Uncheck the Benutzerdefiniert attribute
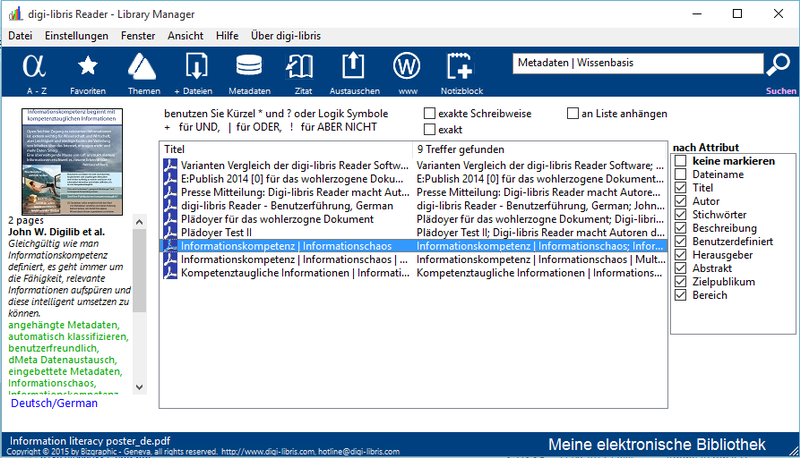Image resolution: width=800 pixels, height=458 pixels. [680, 241]
